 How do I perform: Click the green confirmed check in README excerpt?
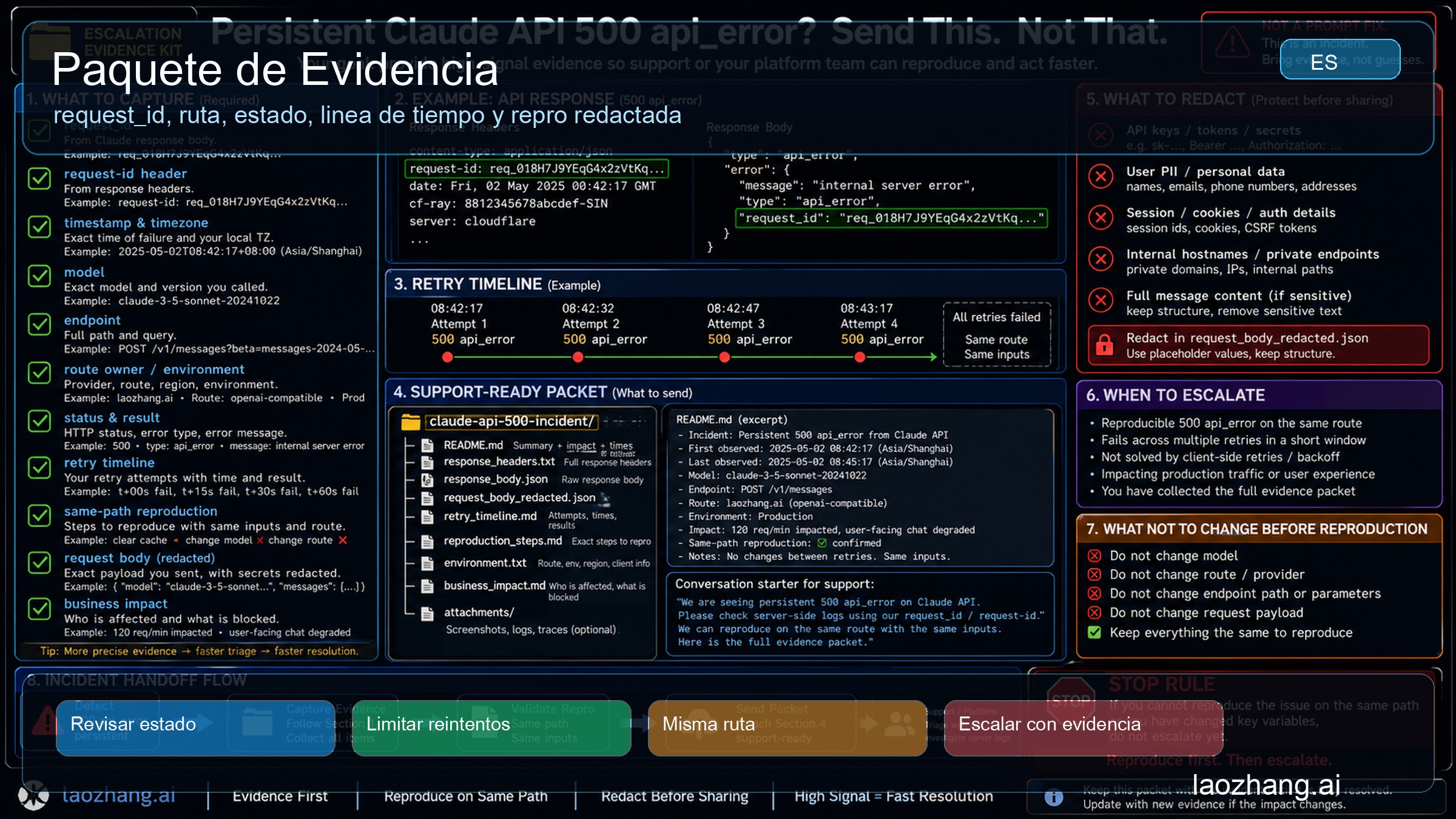coord(822,543)
